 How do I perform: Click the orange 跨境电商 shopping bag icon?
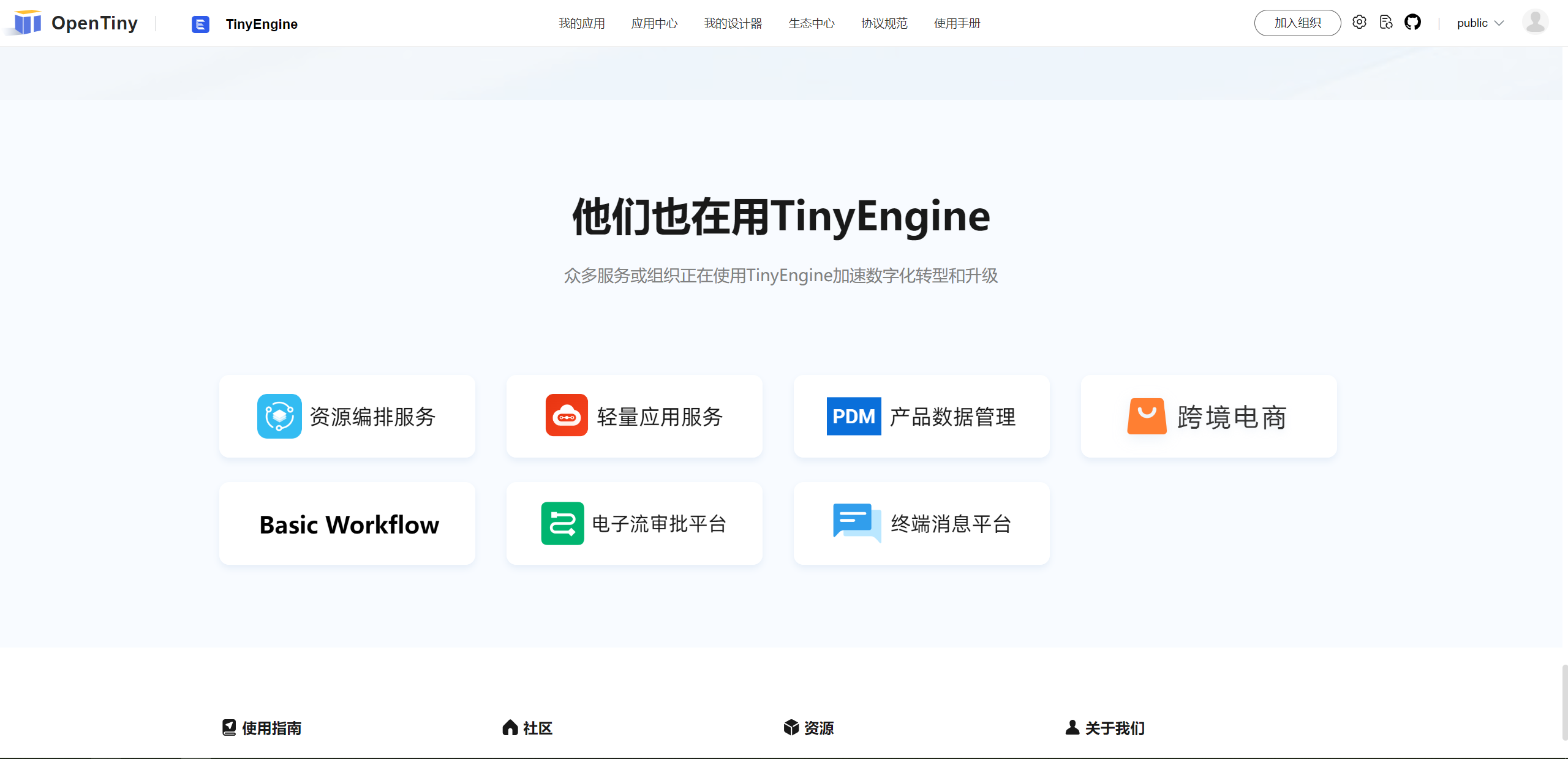click(x=1147, y=416)
